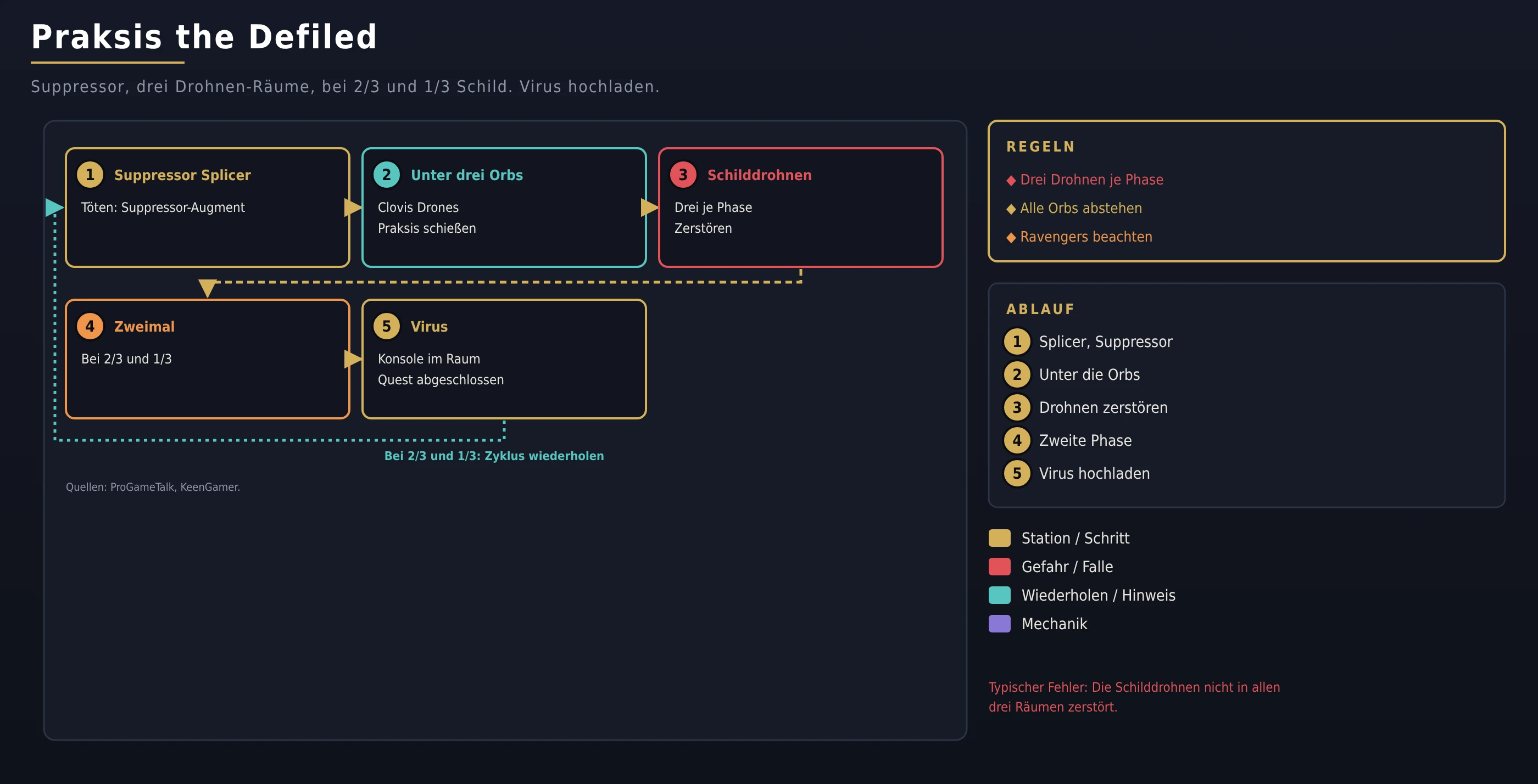Image resolution: width=1538 pixels, height=784 pixels.
Task: Click the Praksis the Defiled title
Action: click(x=204, y=37)
